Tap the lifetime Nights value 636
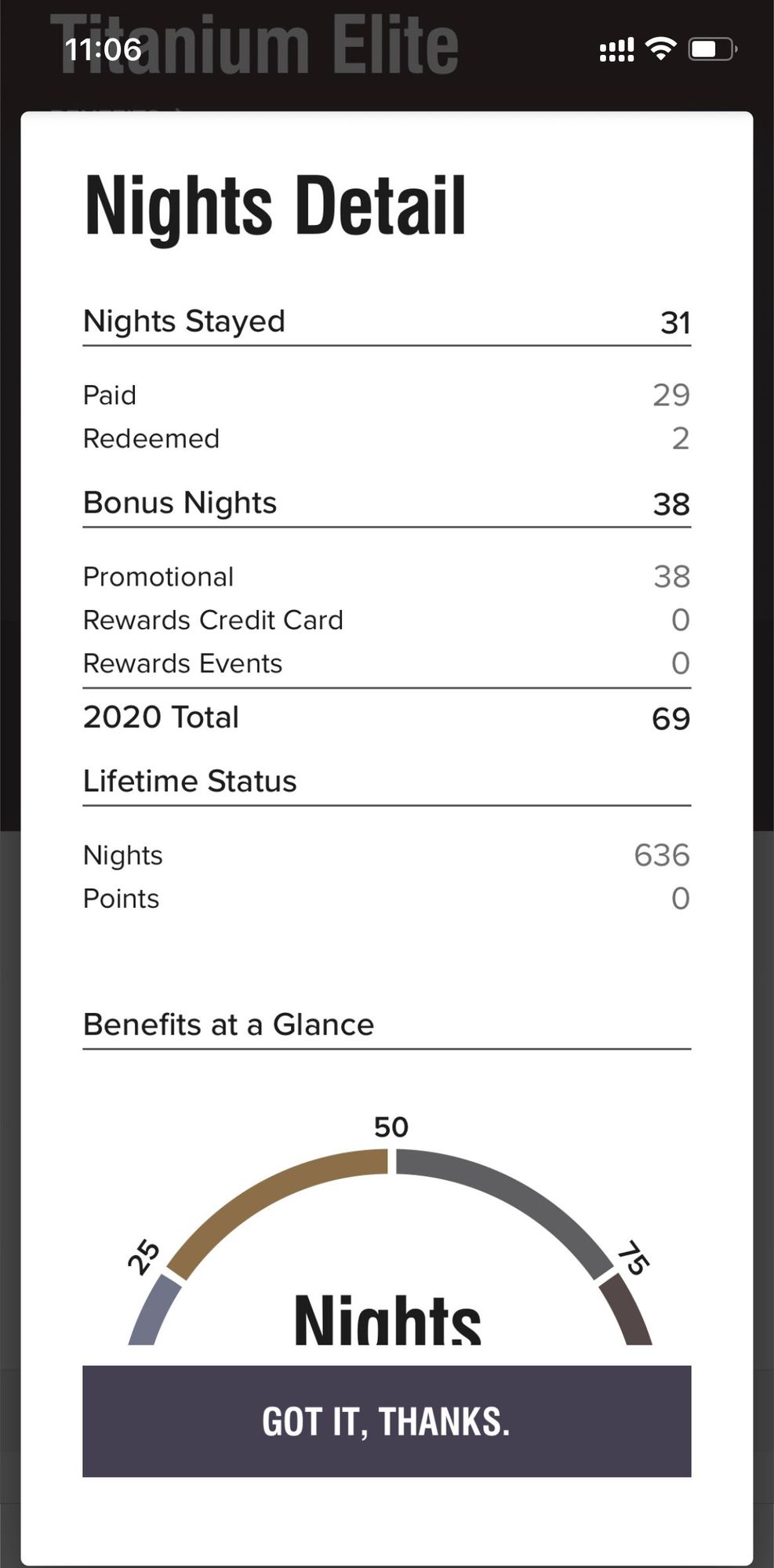Image resolution: width=774 pixels, height=1568 pixels. pyautogui.click(x=661, y=855)
